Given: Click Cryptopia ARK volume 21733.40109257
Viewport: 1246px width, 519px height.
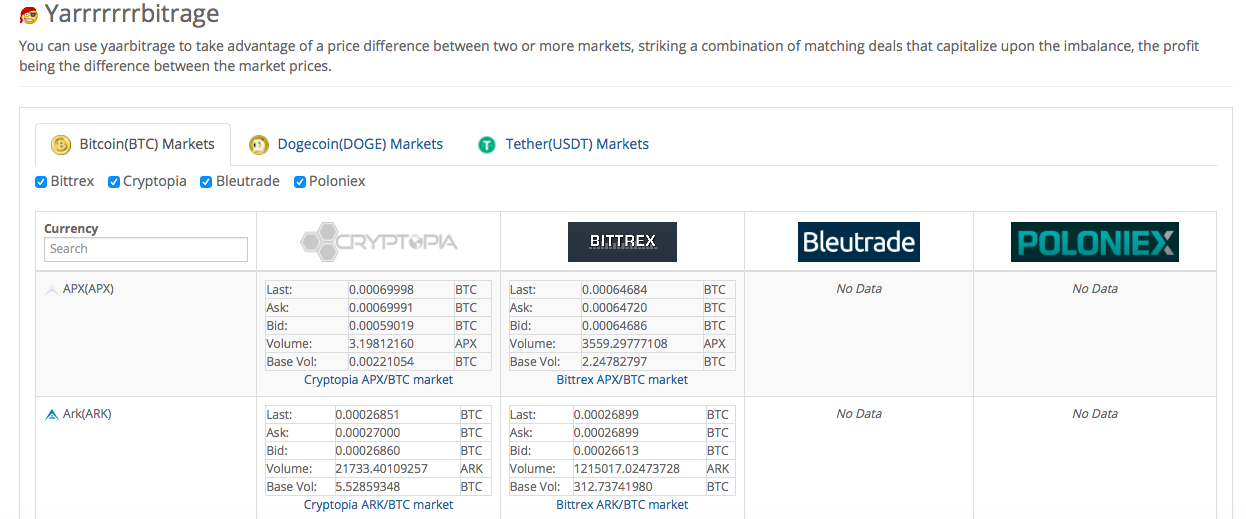Looking at the screenshot, I should 381,469.
